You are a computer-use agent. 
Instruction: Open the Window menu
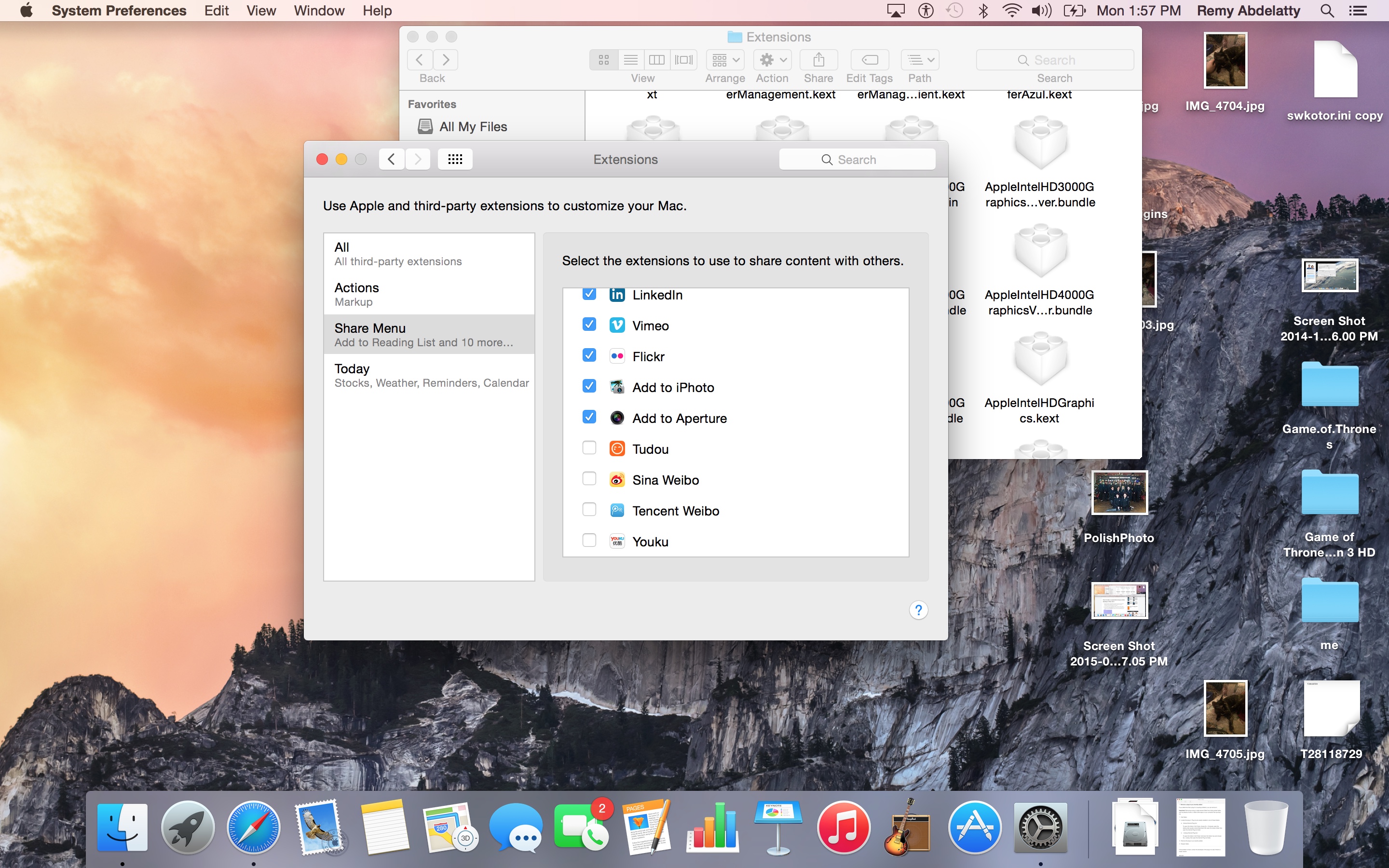click(318, 10)
